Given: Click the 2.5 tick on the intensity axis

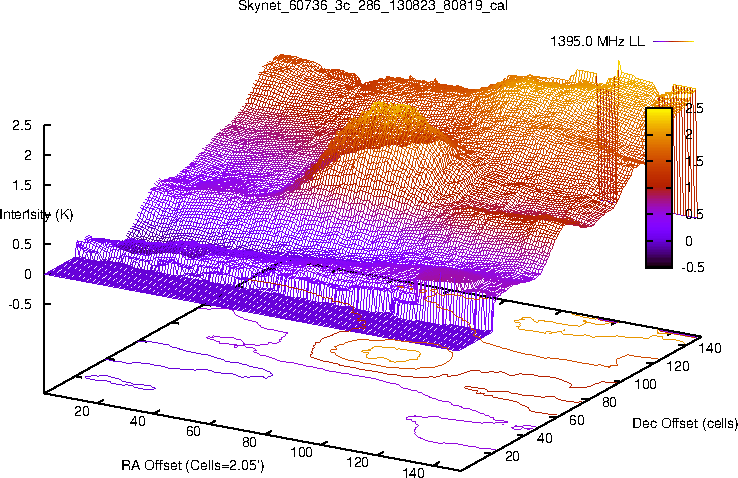Looking at the screenshot, I should pos(22,126).
